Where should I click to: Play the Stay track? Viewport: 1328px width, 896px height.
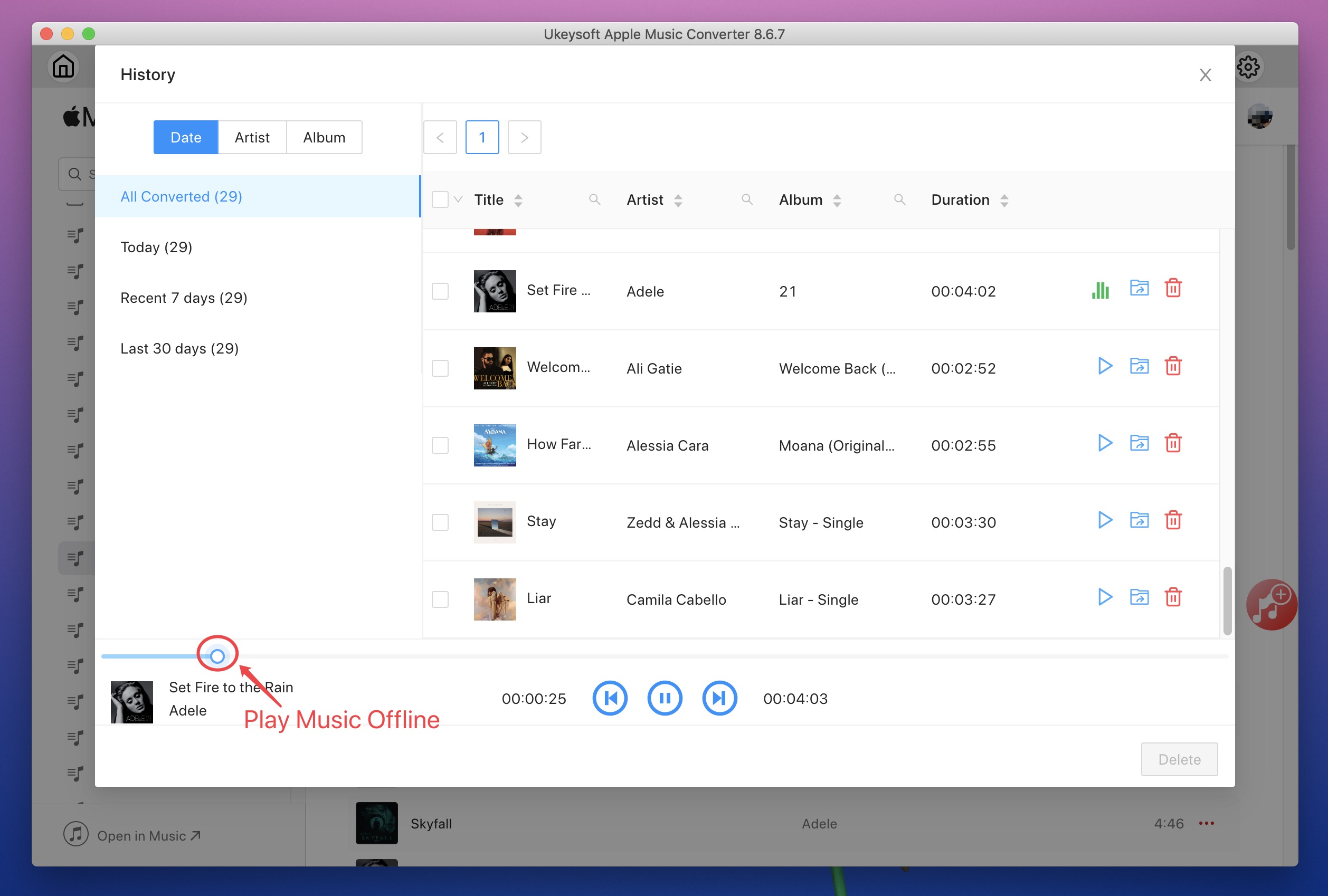[1105, 520]
